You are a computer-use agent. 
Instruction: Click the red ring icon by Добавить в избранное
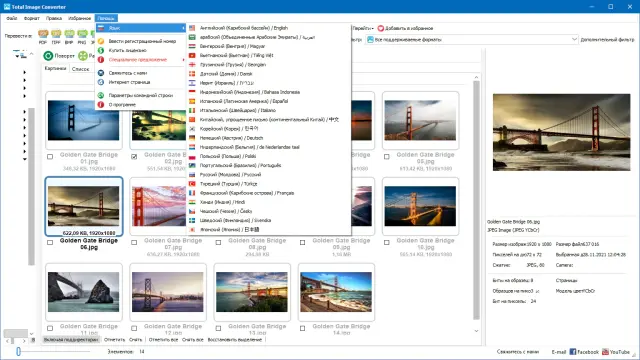381,28
